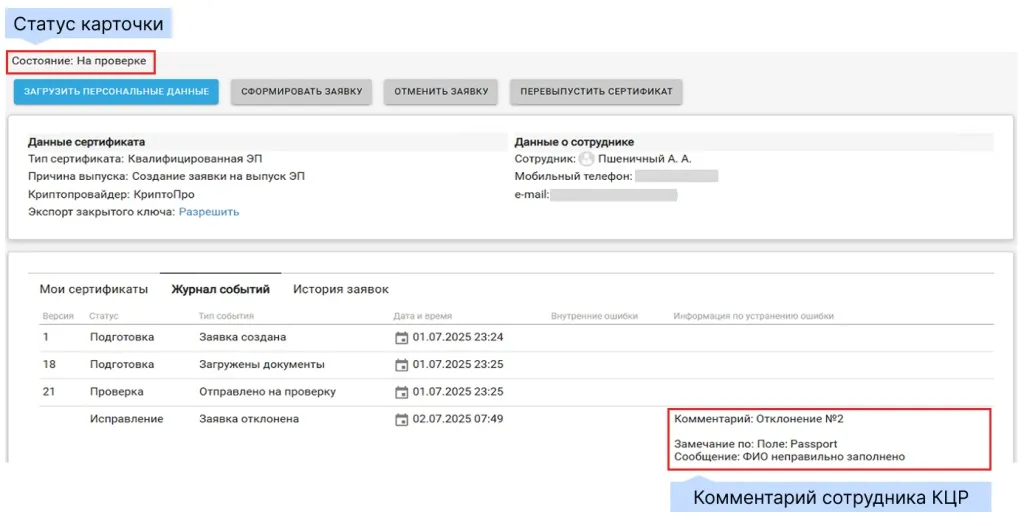Open История заявок tab
Screen dimensions: 1024x526
(x=340, y=289)
